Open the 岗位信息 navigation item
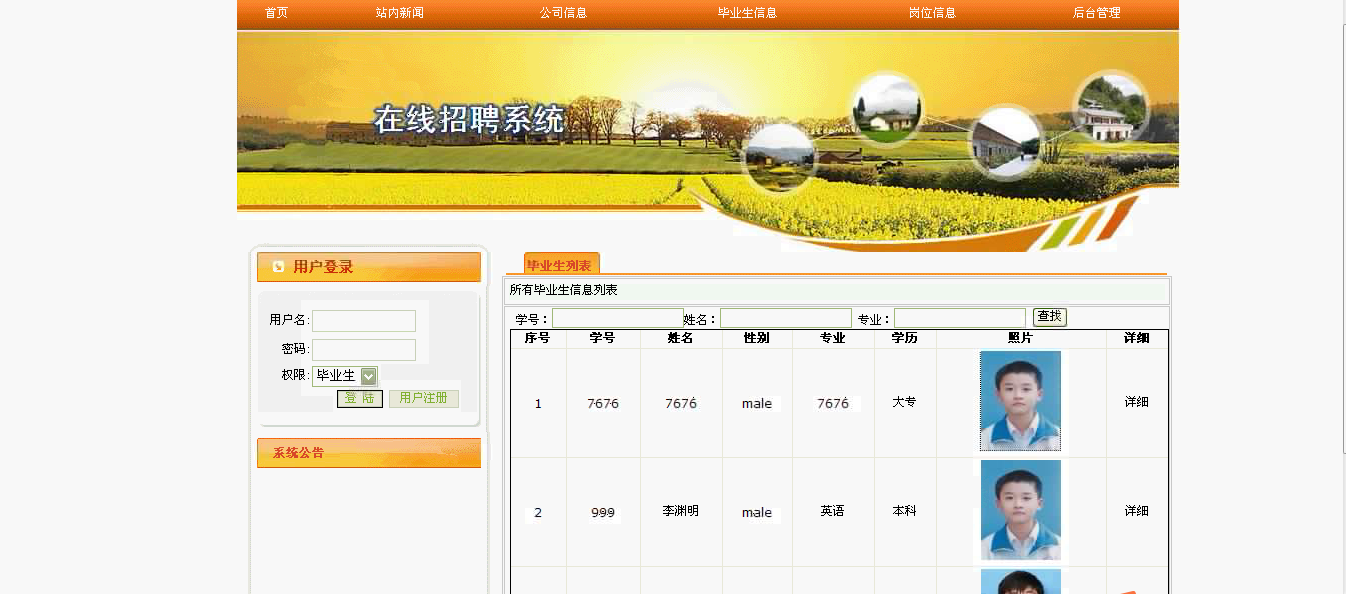This screenshot has height=594, width=1346. coord(932,13)
